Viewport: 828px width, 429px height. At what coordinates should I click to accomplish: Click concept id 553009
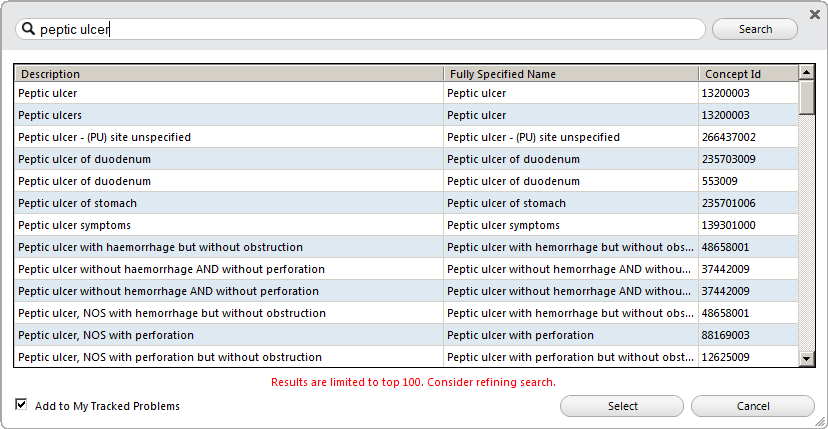click(719, 181)
